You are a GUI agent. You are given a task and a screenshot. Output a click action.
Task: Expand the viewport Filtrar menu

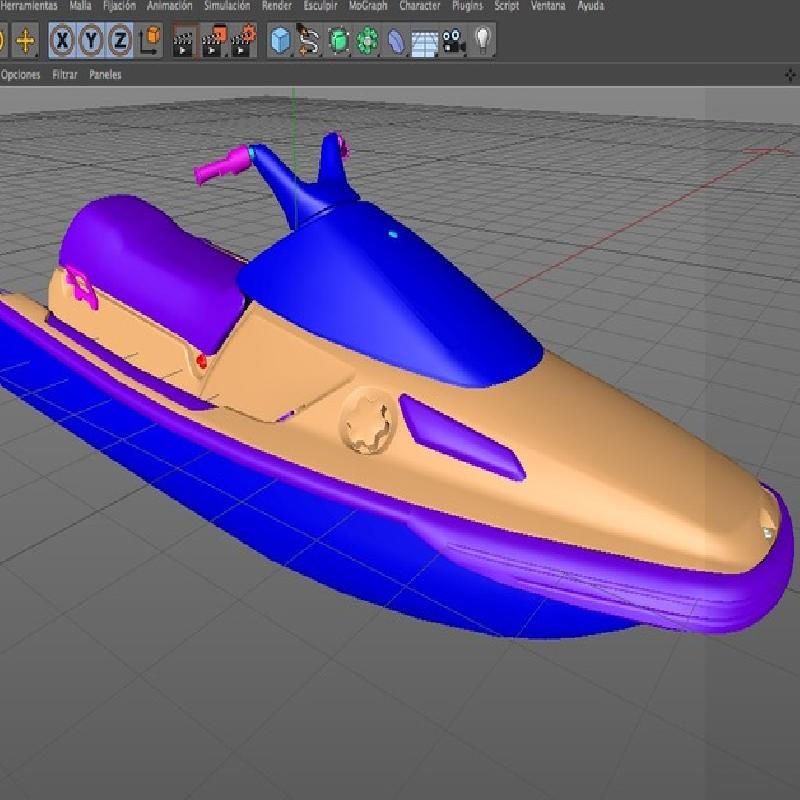[x=65, y=75]
